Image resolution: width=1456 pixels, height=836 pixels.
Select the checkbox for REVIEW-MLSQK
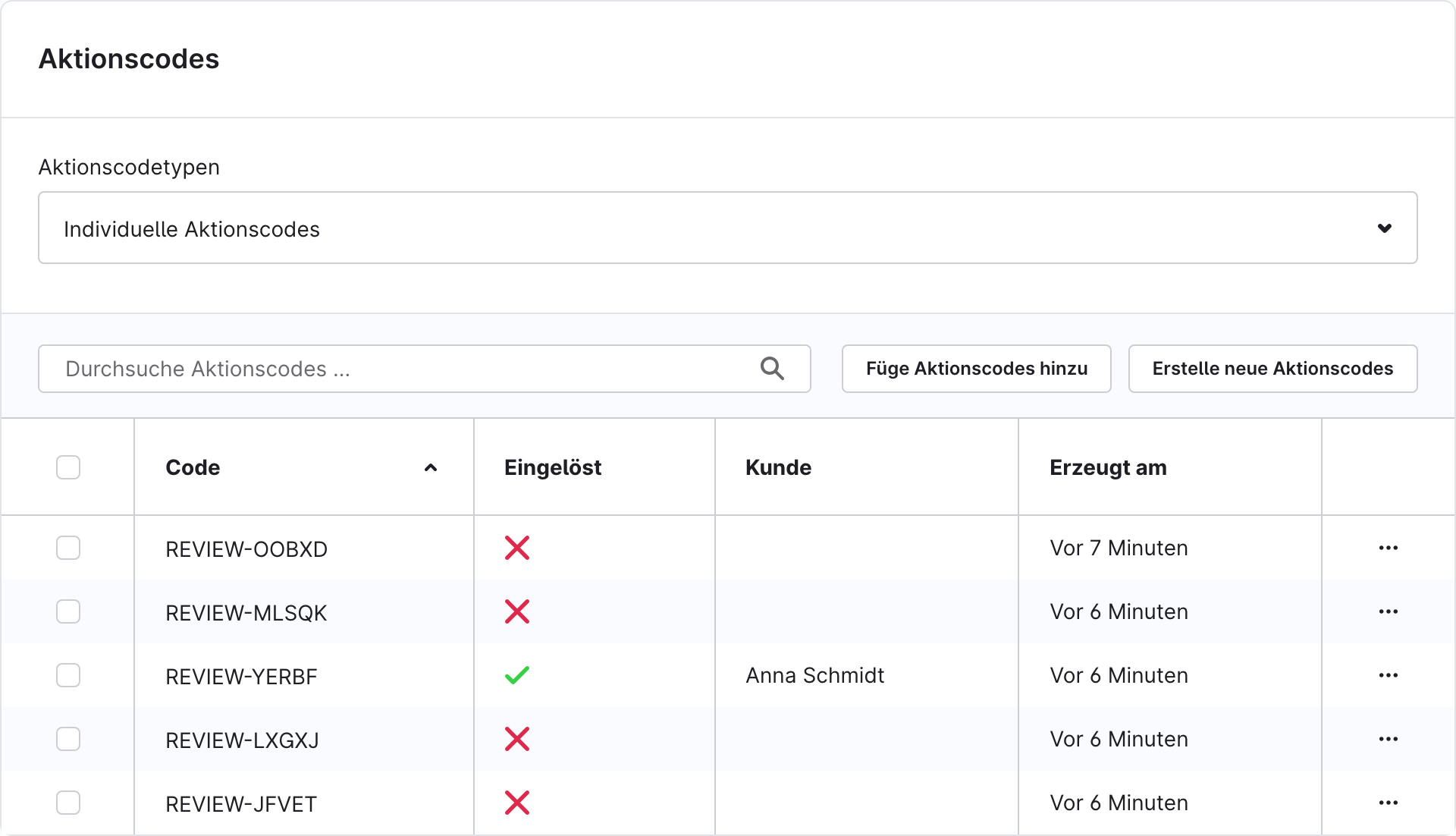tap(68, 611)
